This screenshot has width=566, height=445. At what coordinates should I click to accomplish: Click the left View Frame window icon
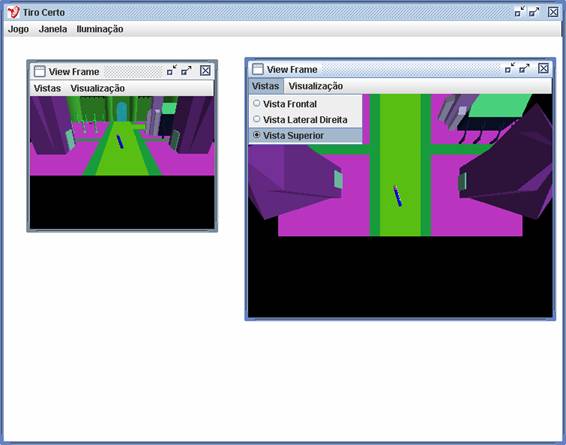click(x=39, y=71)
